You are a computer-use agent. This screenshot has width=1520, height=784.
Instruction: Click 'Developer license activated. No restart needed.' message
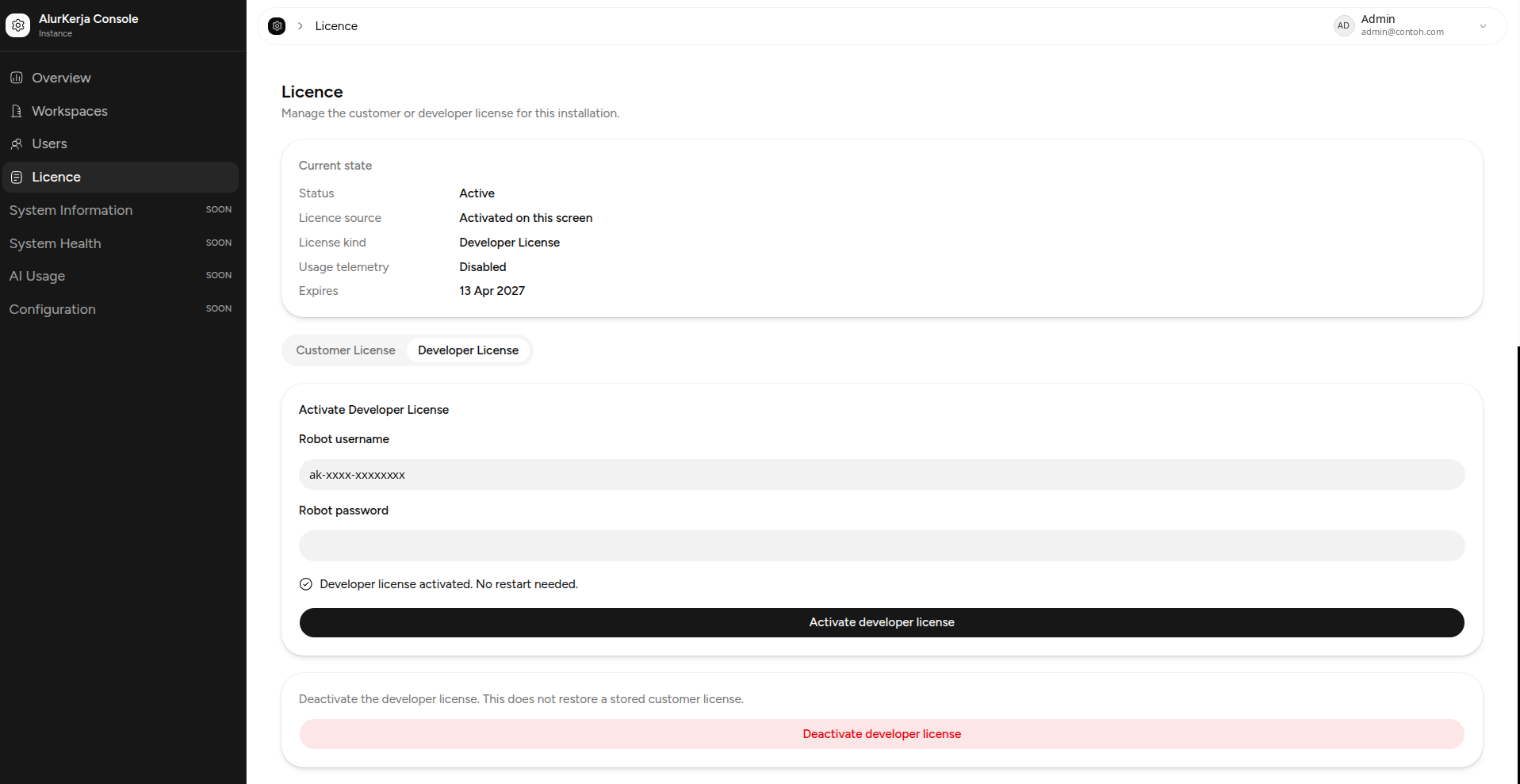(449, 584)
